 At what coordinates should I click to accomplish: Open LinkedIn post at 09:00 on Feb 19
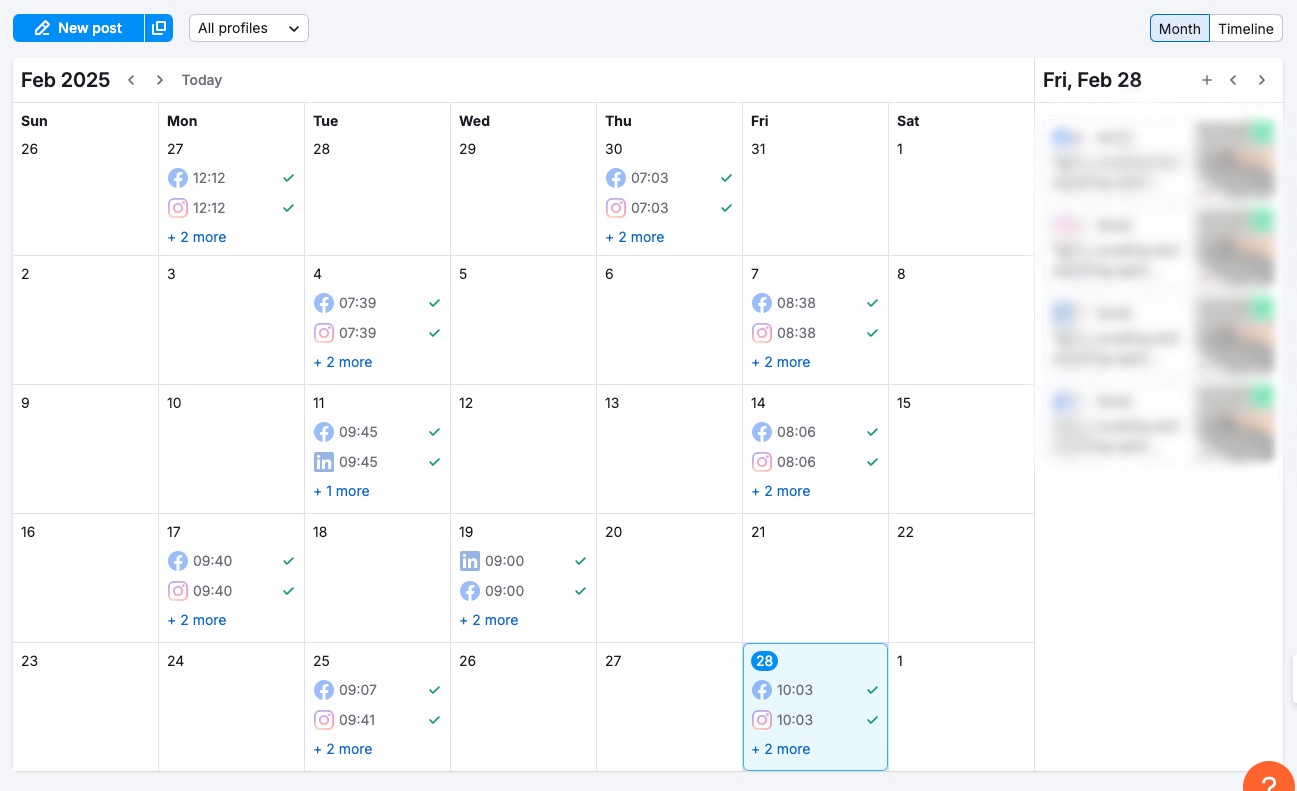(x=523, y=561)
